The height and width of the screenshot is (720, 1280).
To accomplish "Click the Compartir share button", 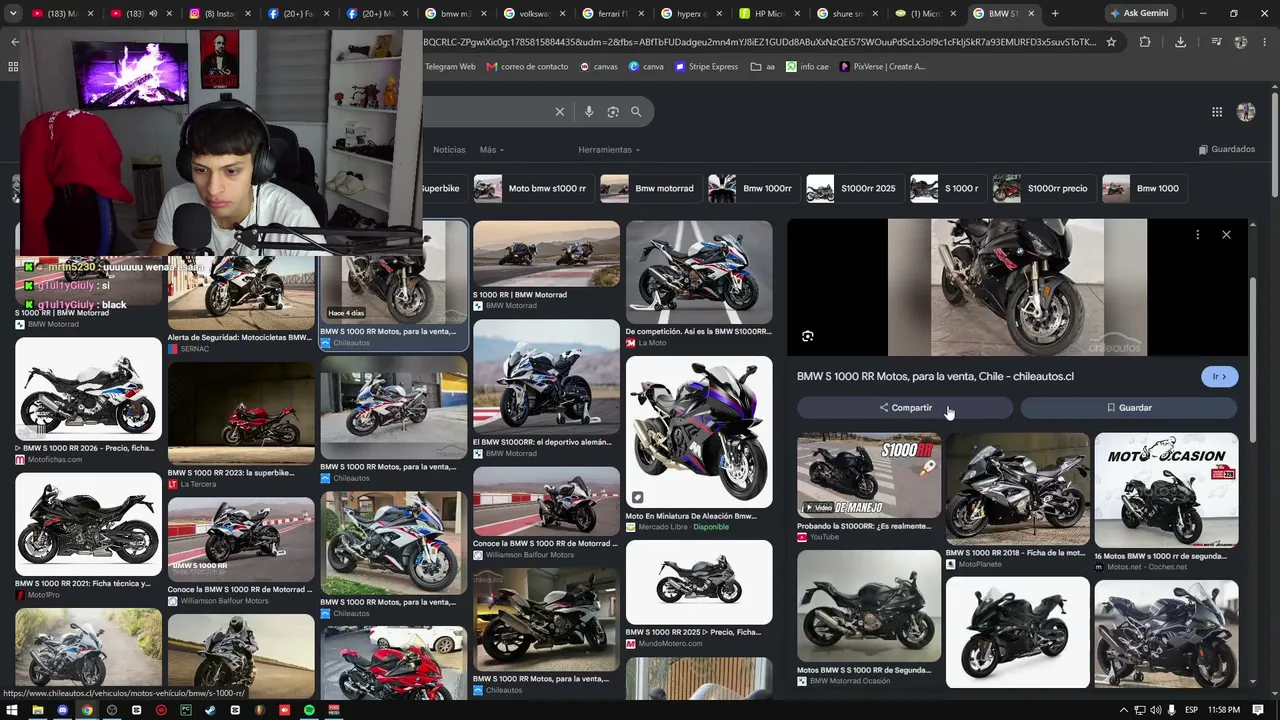I will (905, 408).
